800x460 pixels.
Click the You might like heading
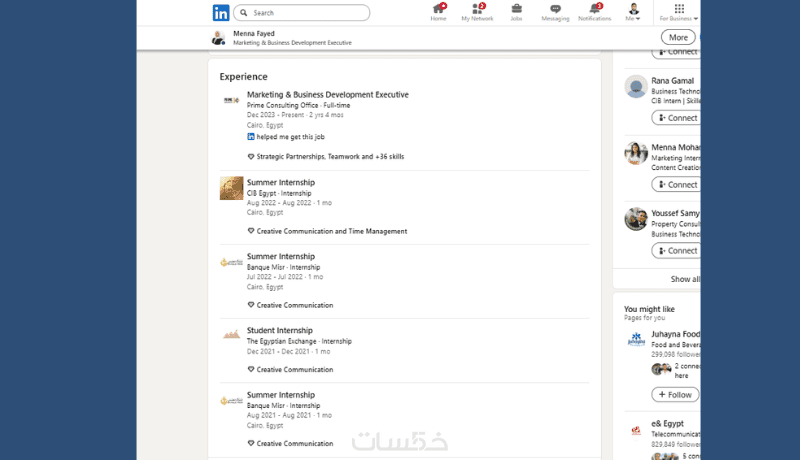(x=649, y=309)
